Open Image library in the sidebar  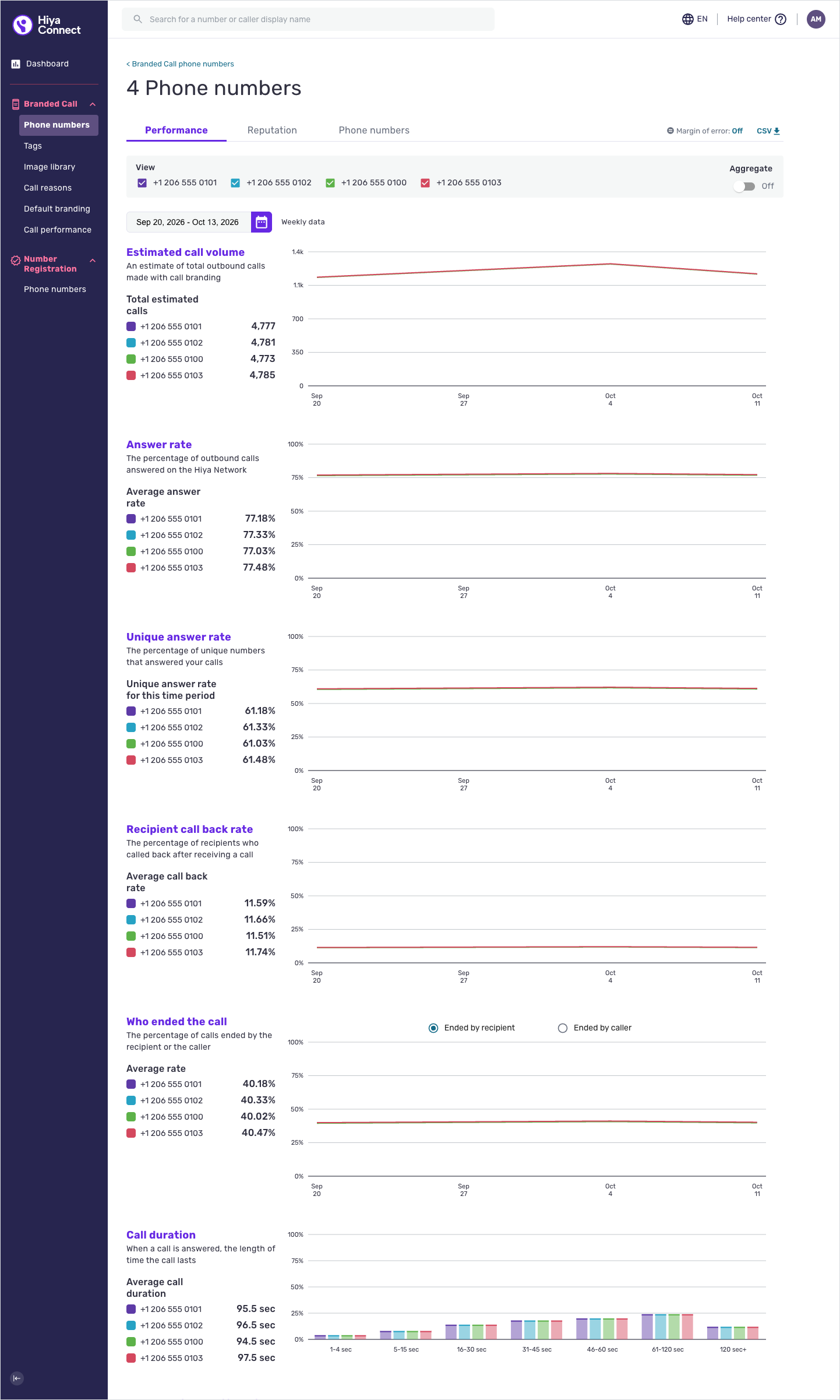click(50, 167)
